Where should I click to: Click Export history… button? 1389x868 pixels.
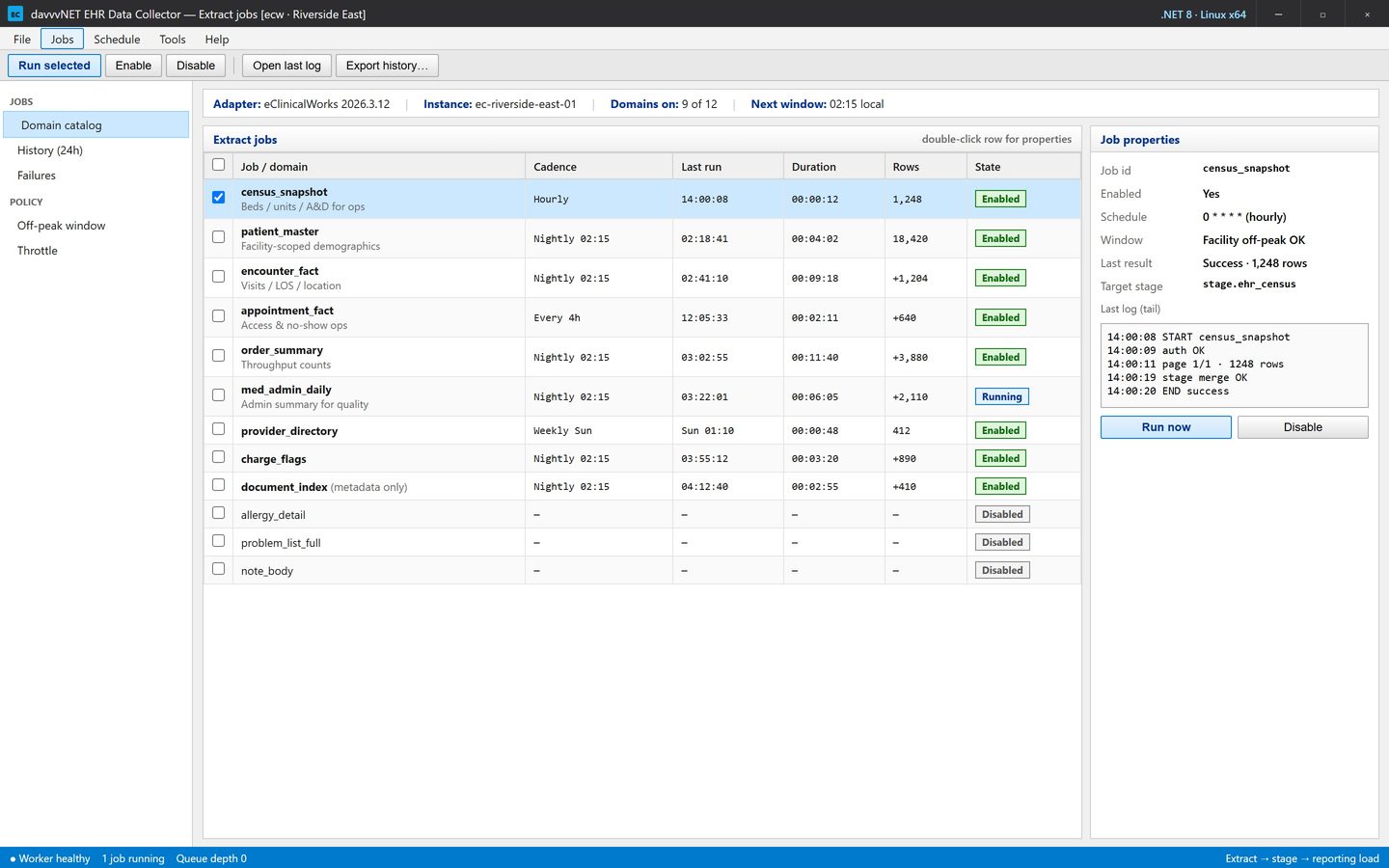point(387,66)
